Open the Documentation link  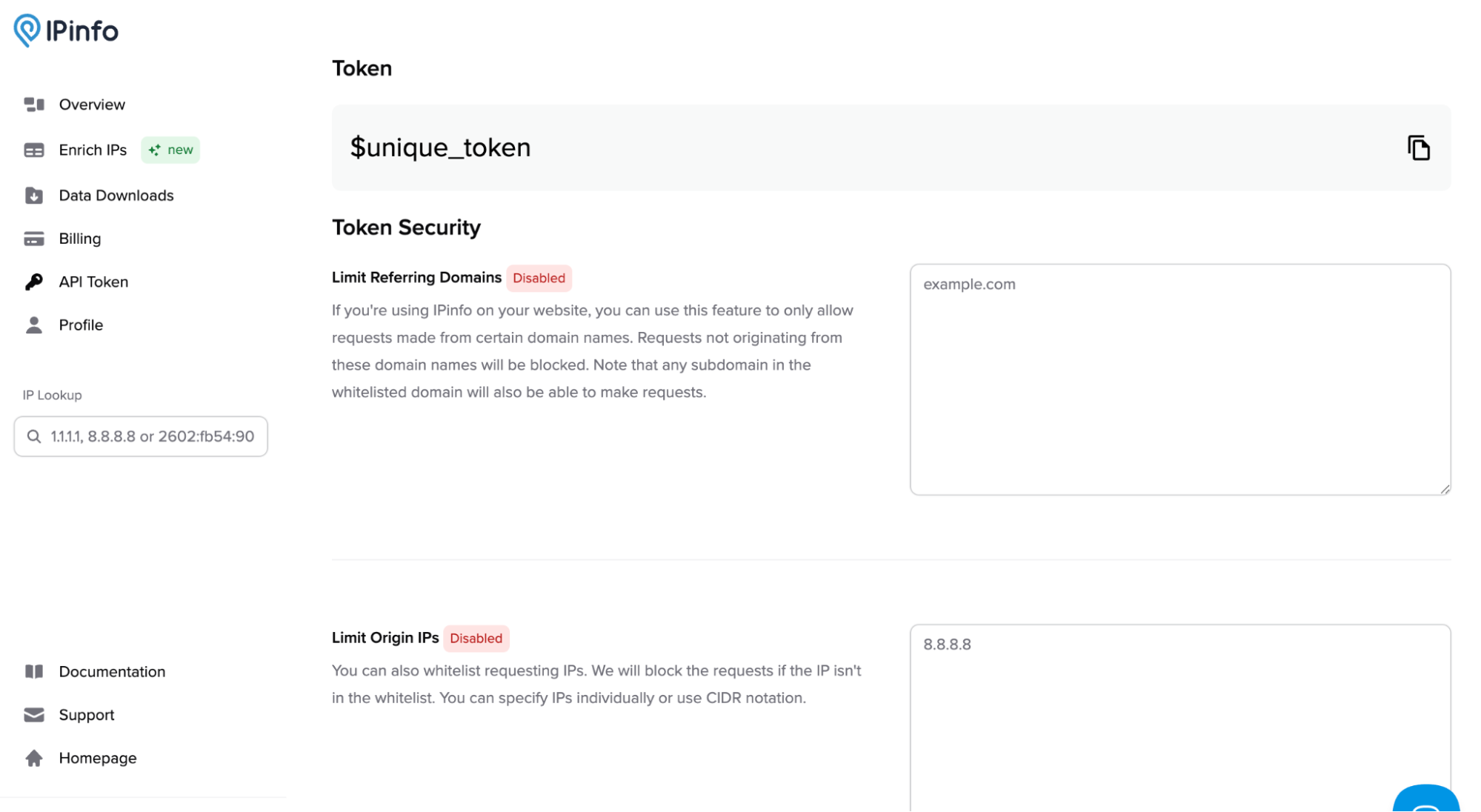[x=112, y=672]
